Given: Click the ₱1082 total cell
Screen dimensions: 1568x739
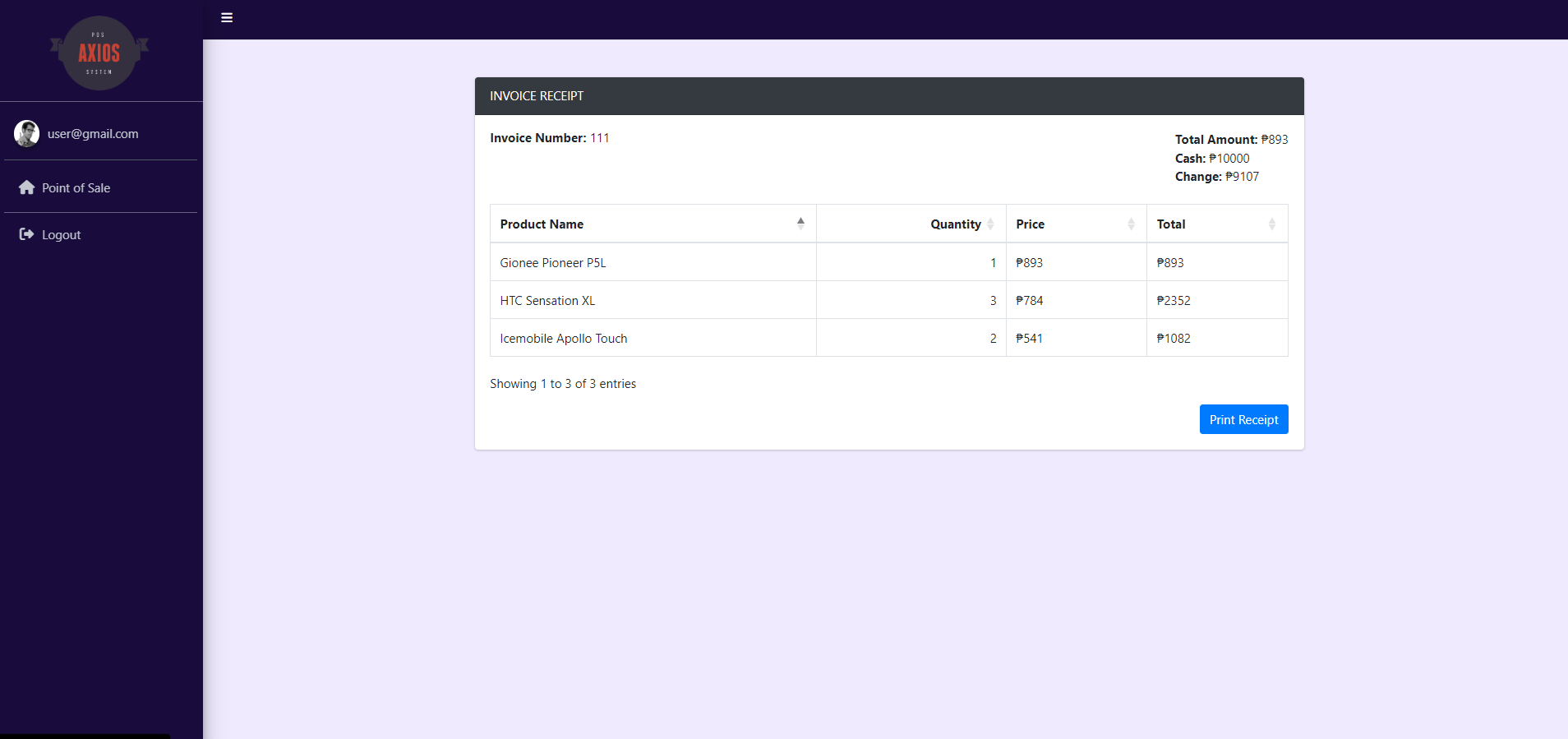Looking at the screenshot, I should 1217,338.
